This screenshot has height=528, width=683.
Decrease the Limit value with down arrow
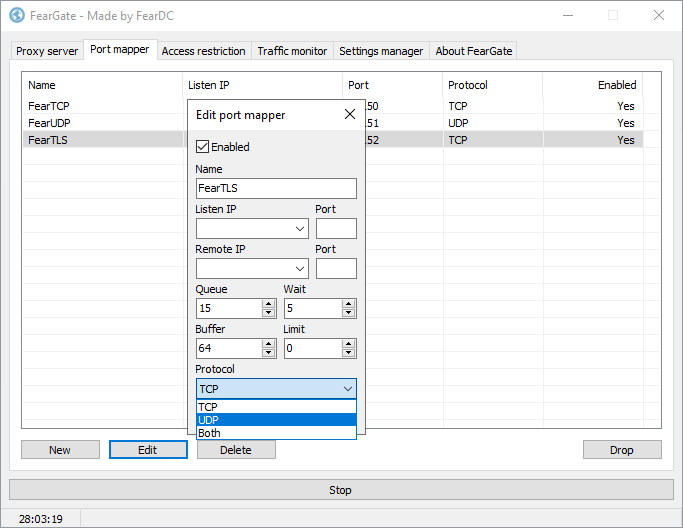348,353
